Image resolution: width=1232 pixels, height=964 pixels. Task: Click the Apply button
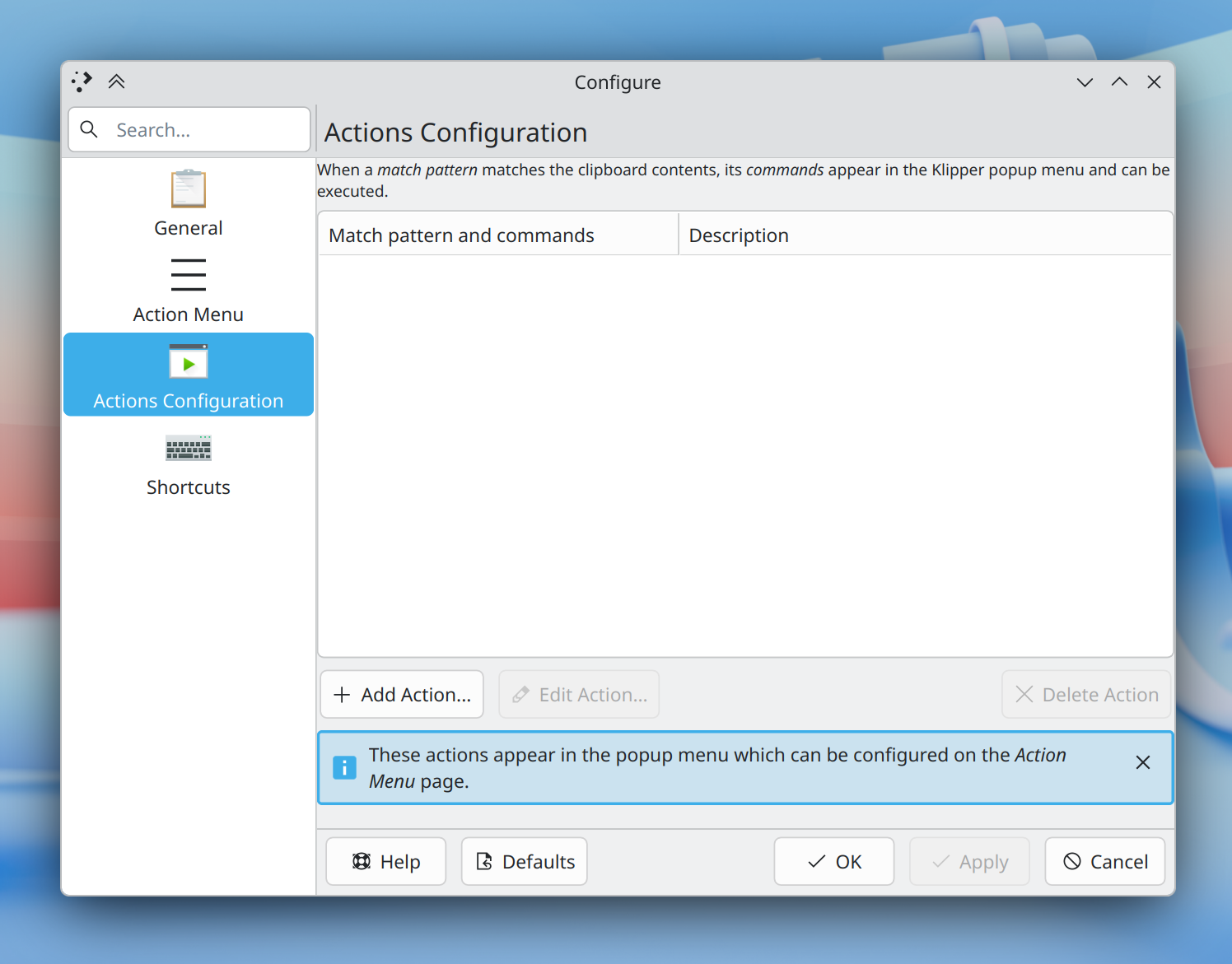pos(969,861)
